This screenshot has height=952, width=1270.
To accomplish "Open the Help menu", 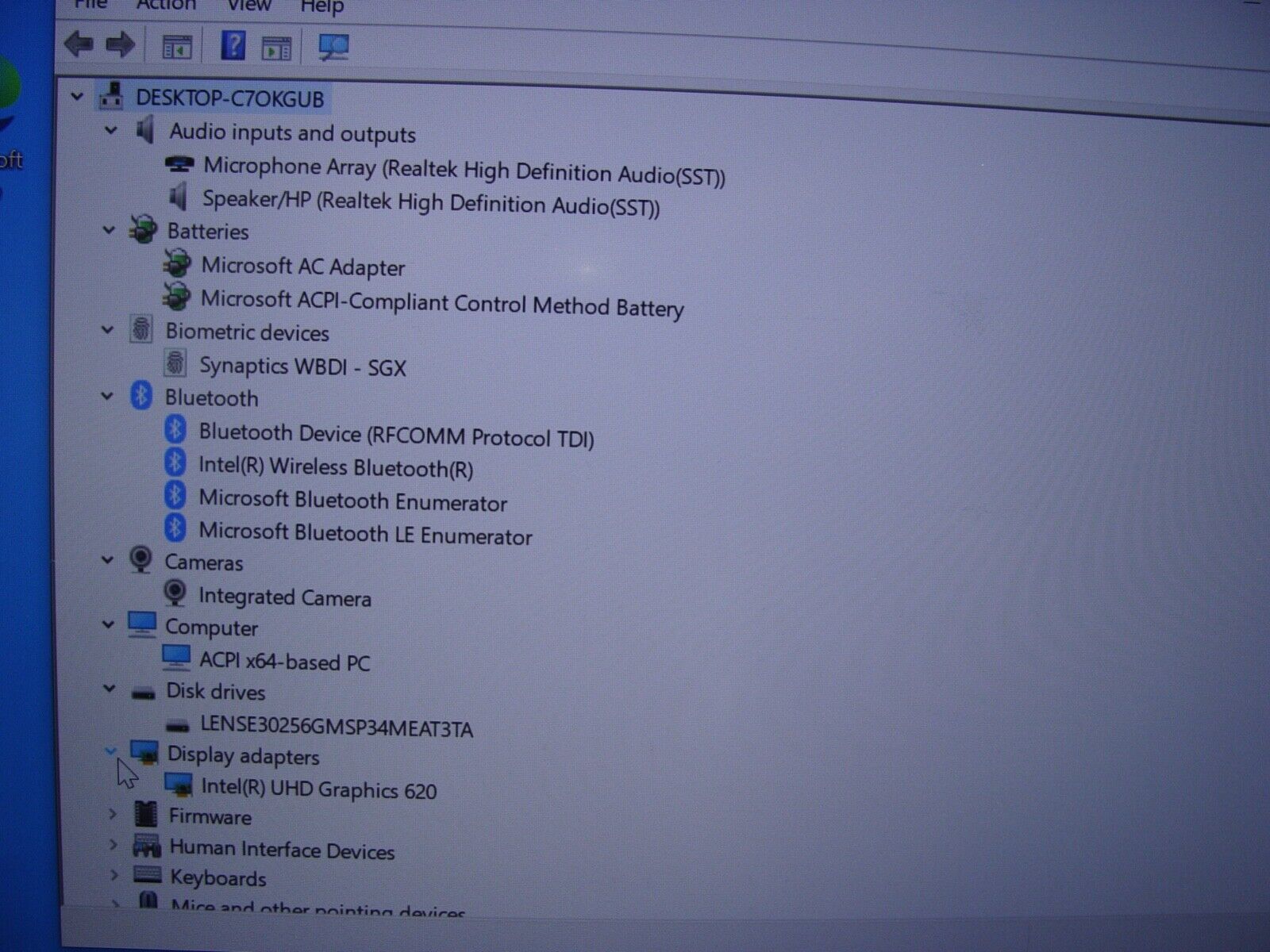I will pyautogui.click(x=321, y=7).
